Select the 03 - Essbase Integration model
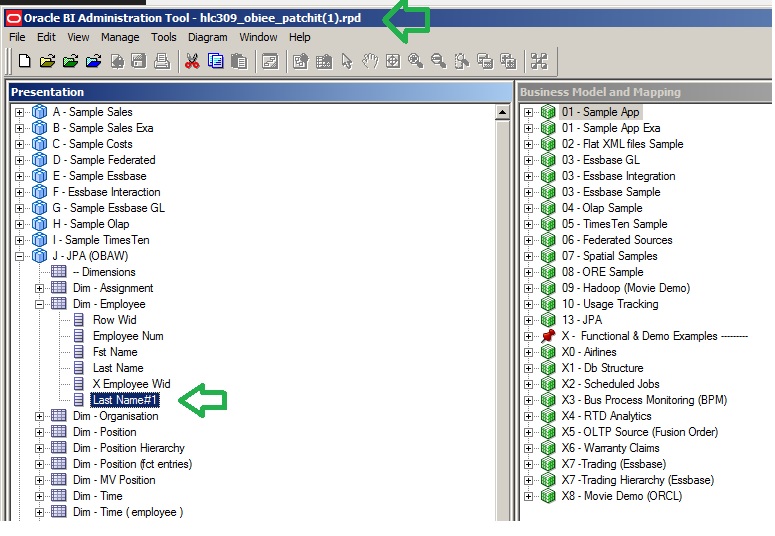 618,176
